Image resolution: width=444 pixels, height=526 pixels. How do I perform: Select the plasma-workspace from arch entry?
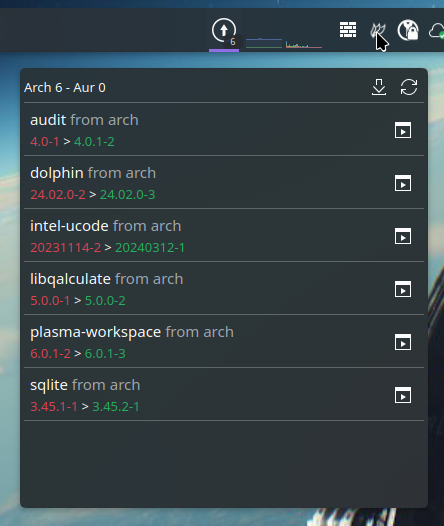click(224, 341)
